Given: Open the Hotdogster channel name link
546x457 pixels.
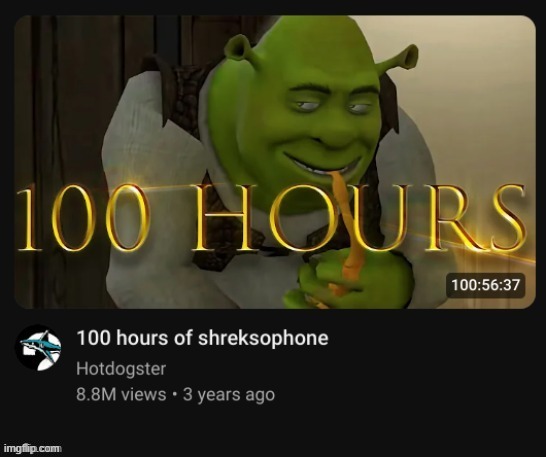Looking at the screenshot, I should pyautogui.click(x=121, y=369).
